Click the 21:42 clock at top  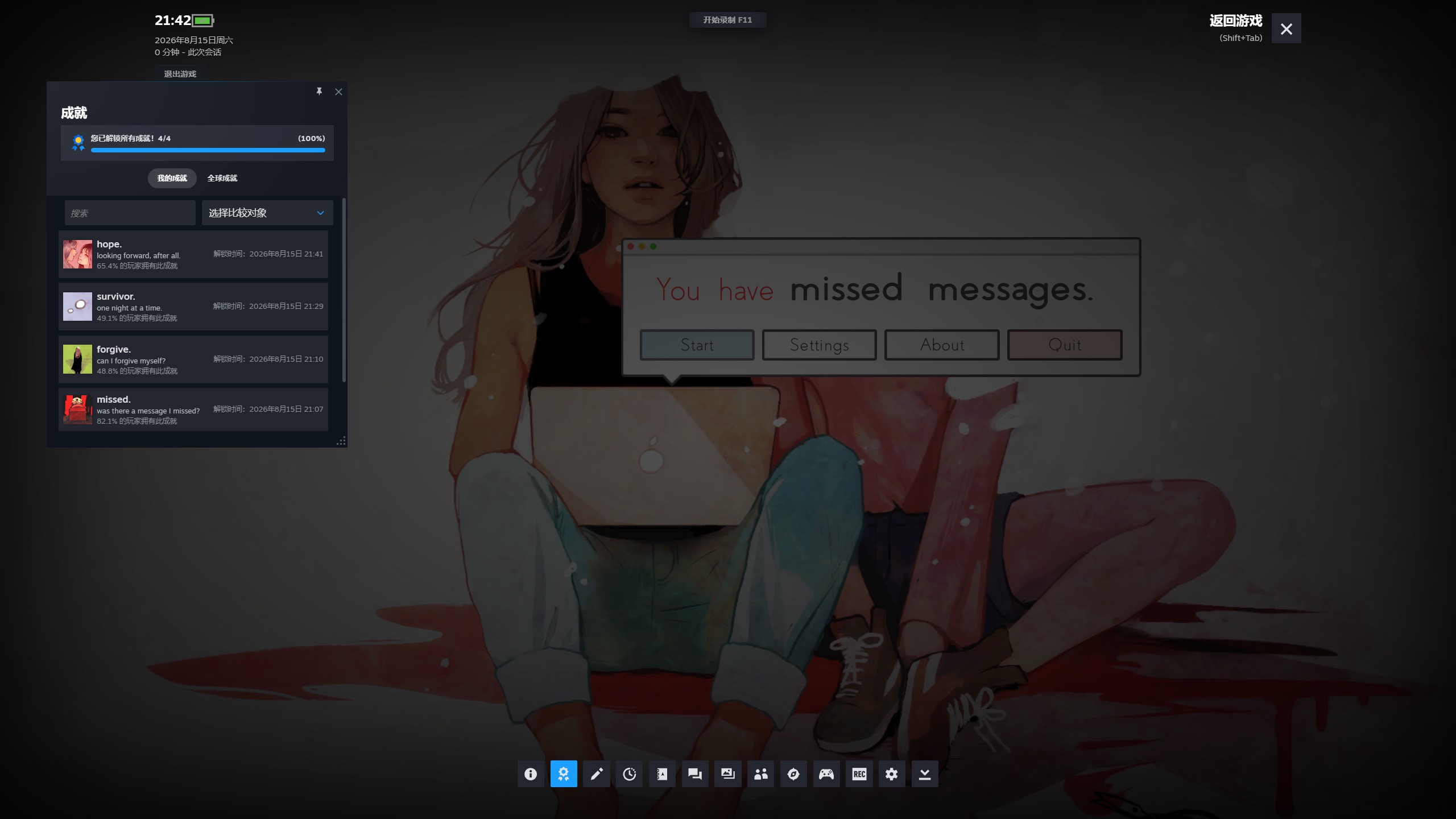(x=173, y=20)
